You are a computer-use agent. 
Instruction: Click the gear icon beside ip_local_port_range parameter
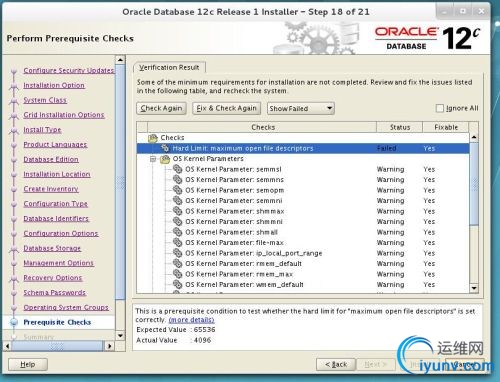(177, 253)
